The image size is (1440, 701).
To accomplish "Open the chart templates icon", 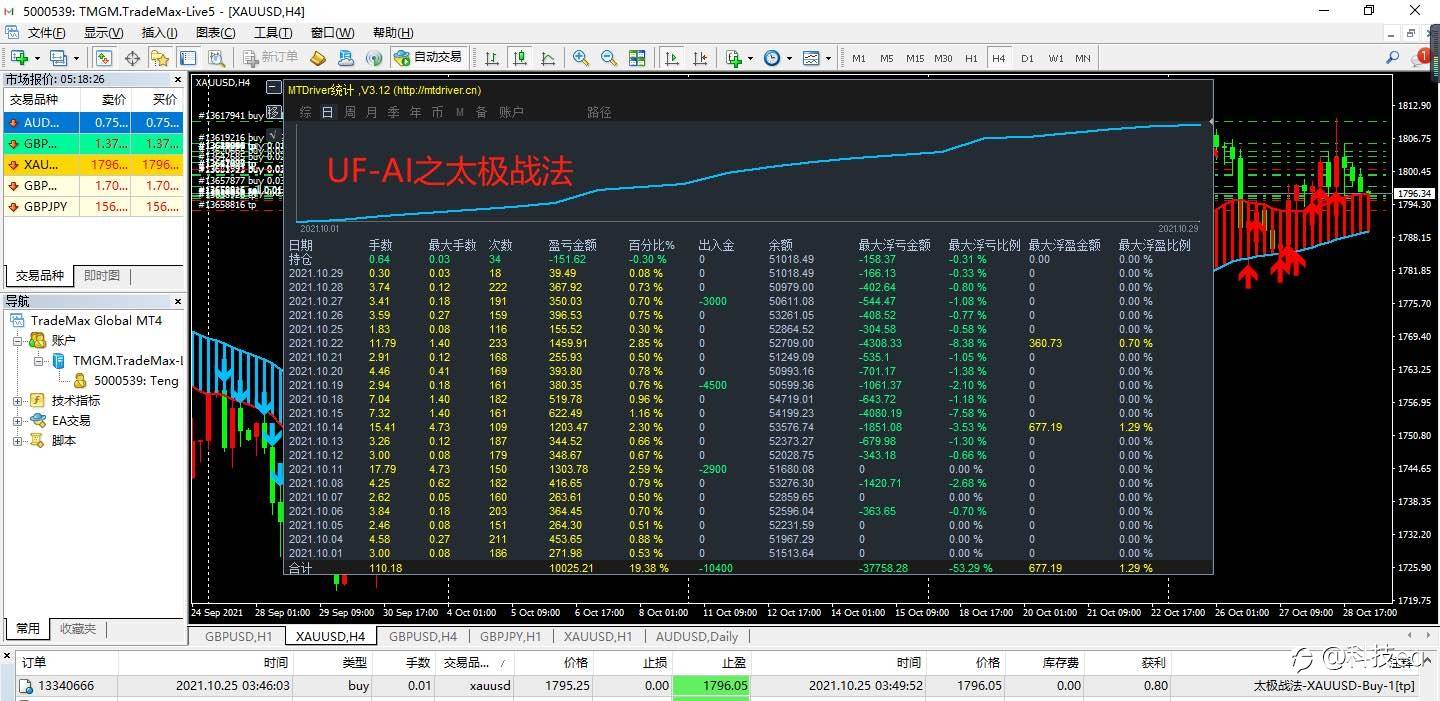I will point(811,58).
